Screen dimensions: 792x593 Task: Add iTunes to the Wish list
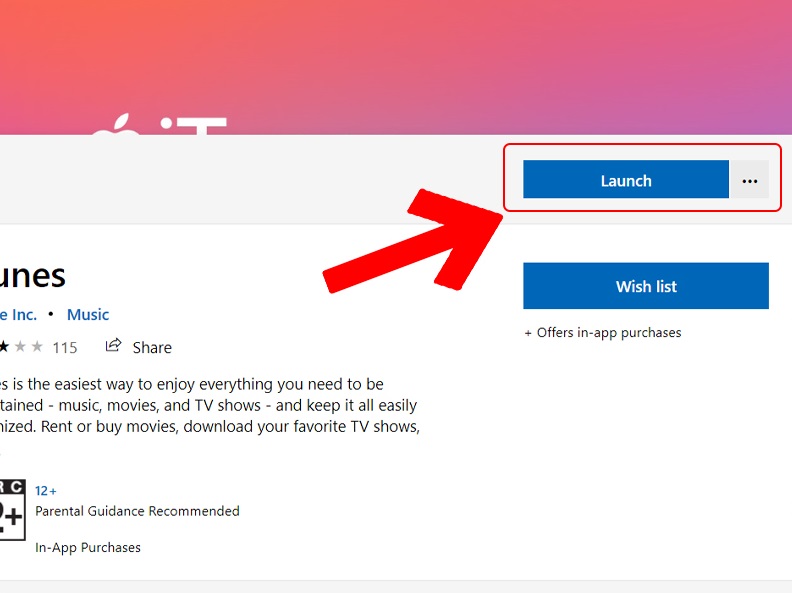click(646, 286)
